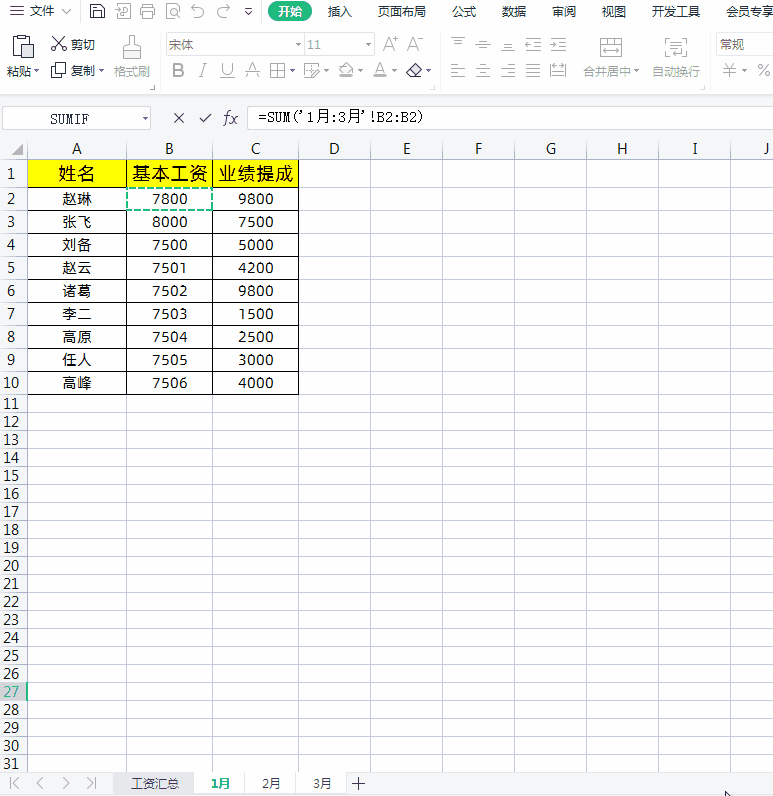
Task: Open the font size dropdown
Action: pos(368,45)
